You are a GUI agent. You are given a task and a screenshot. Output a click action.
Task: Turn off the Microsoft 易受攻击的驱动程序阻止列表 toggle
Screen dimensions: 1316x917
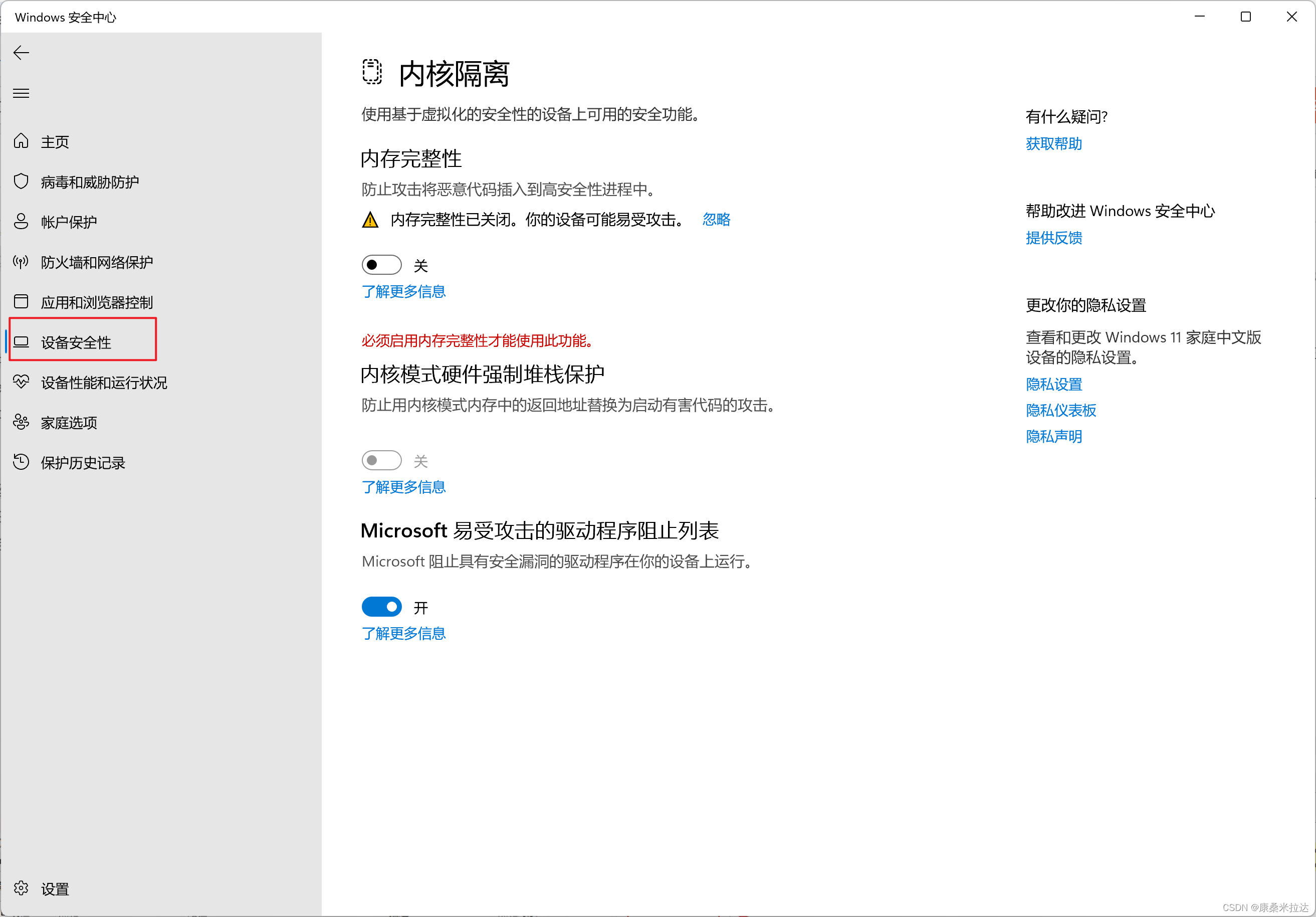(382, 606)
